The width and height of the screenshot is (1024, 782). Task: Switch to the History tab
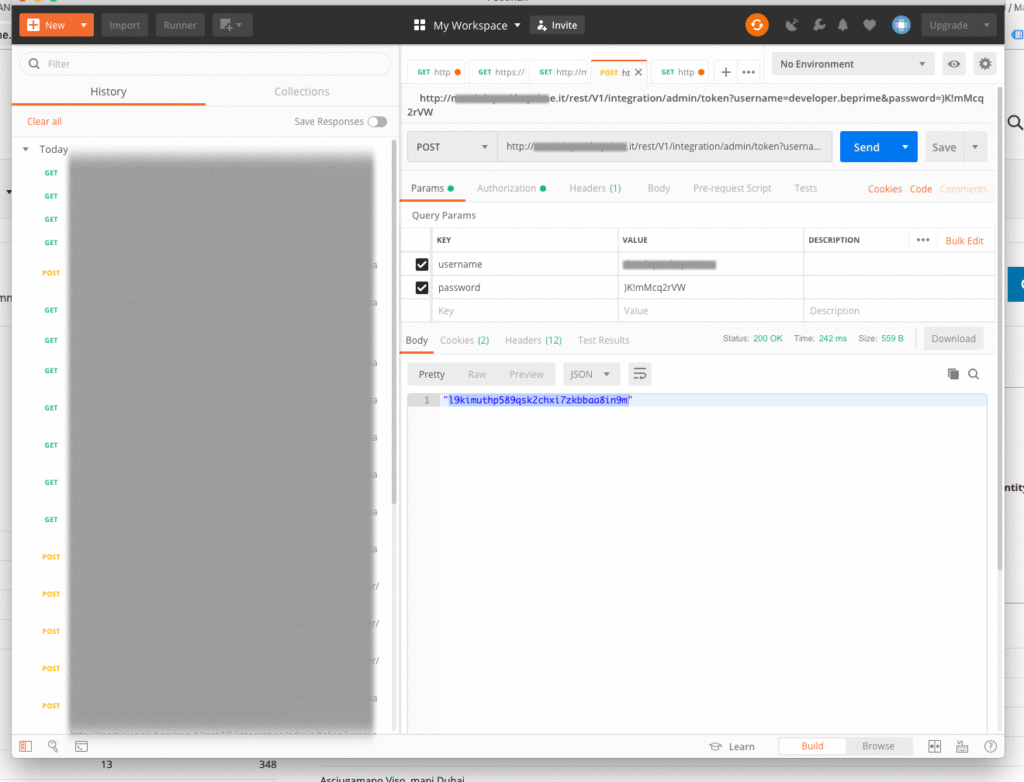click(108, 91)
